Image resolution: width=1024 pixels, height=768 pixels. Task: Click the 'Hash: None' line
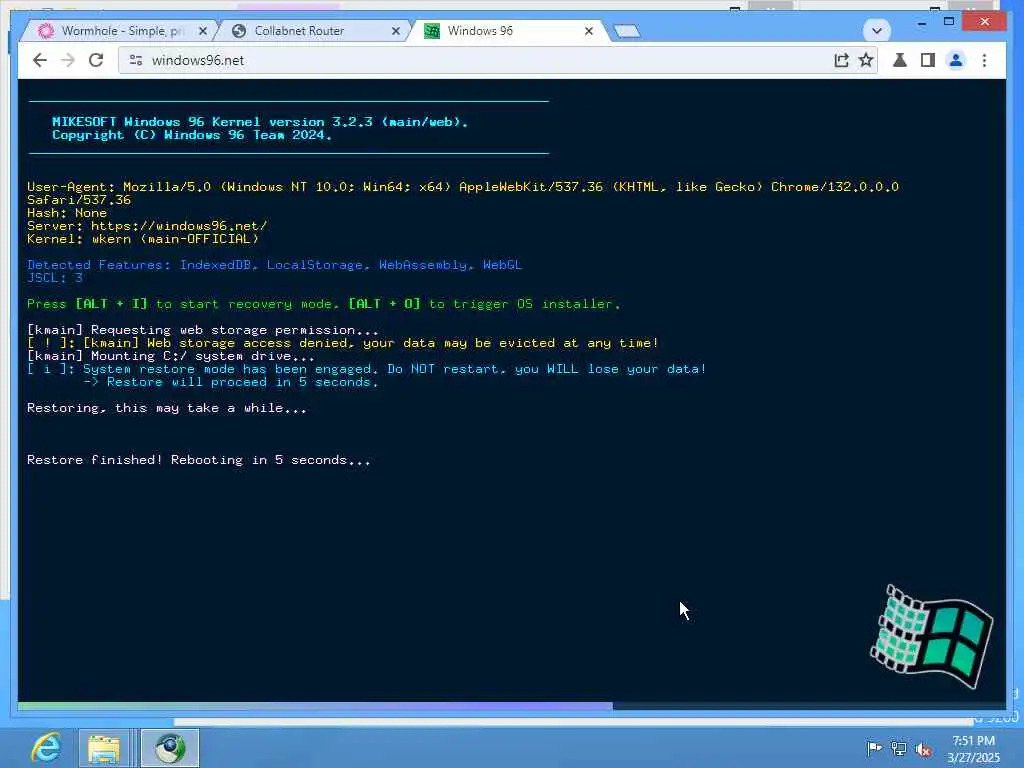[x=67, y=212]
